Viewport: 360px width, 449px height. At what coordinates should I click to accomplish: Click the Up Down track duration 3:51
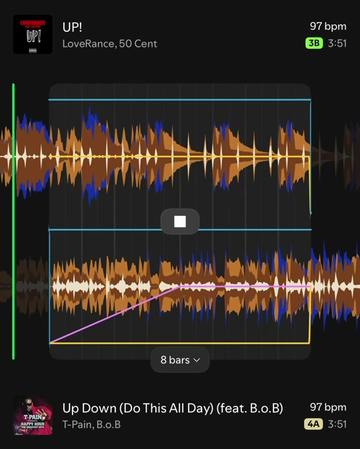point(337,424)
